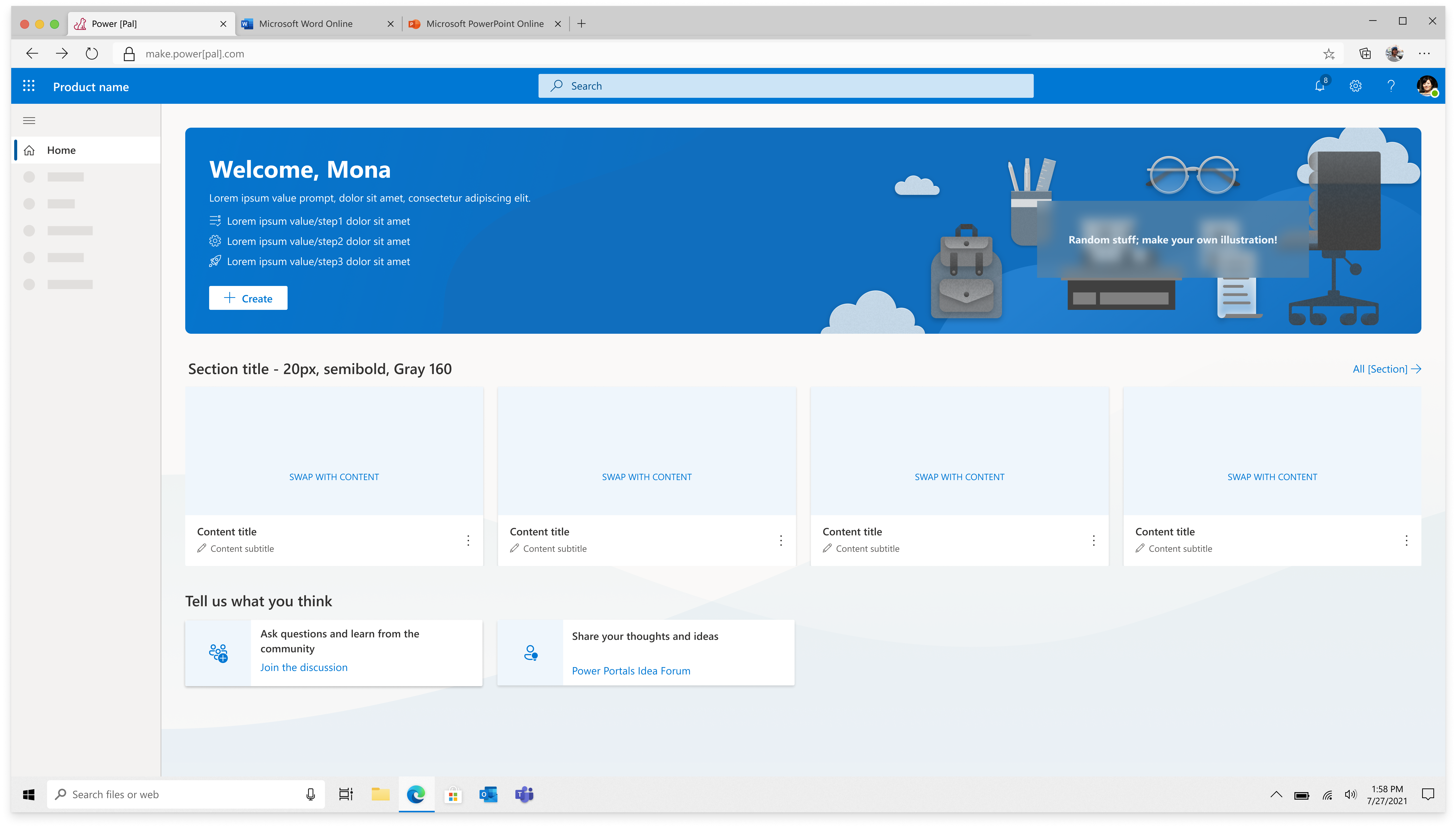This screenshot has width=1456, height=828.
Task: Open Mona's profile avatar menu
Action: point(1426,86)
